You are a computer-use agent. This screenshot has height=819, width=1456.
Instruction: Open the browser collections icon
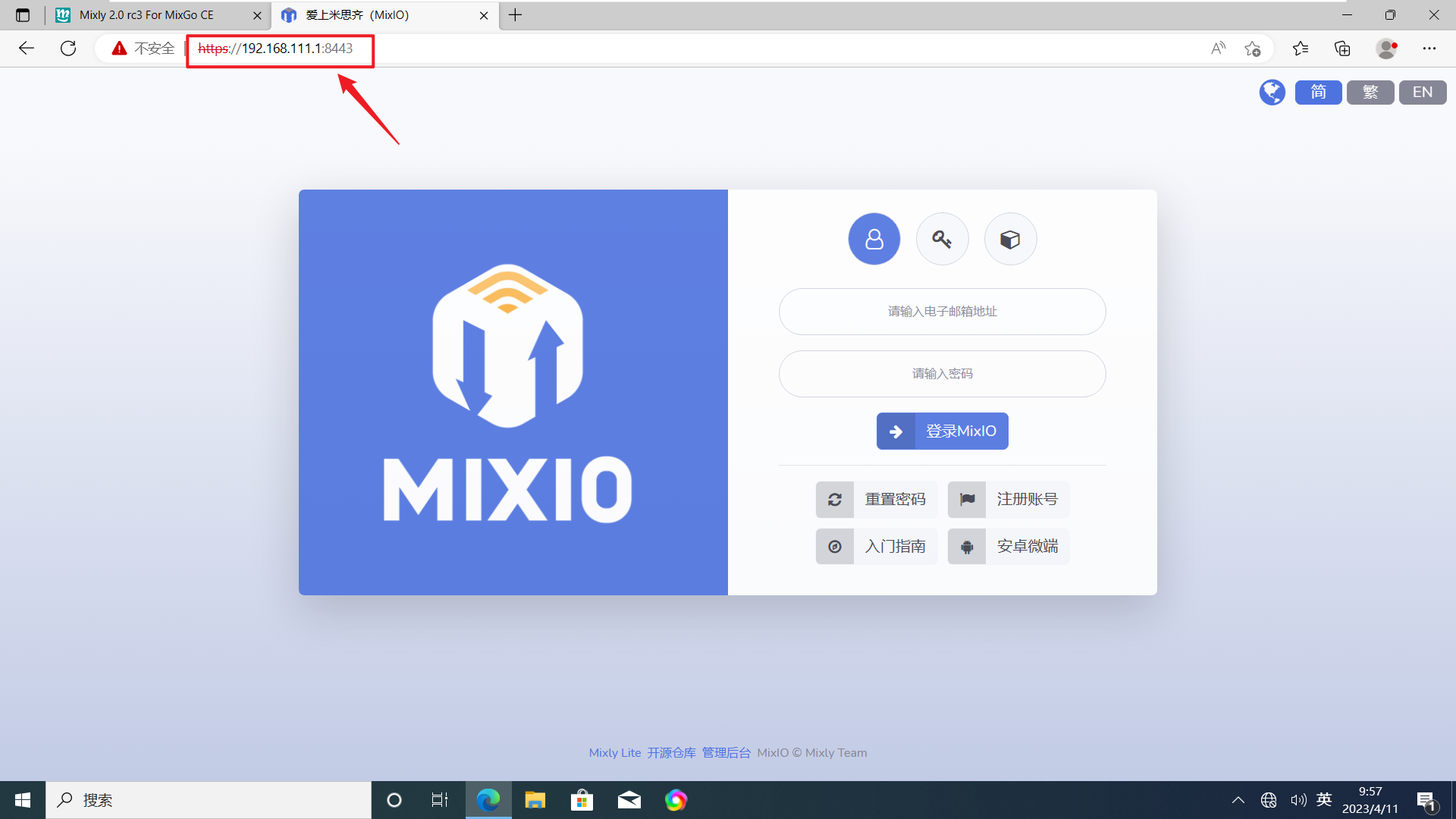coord(1342,49)
